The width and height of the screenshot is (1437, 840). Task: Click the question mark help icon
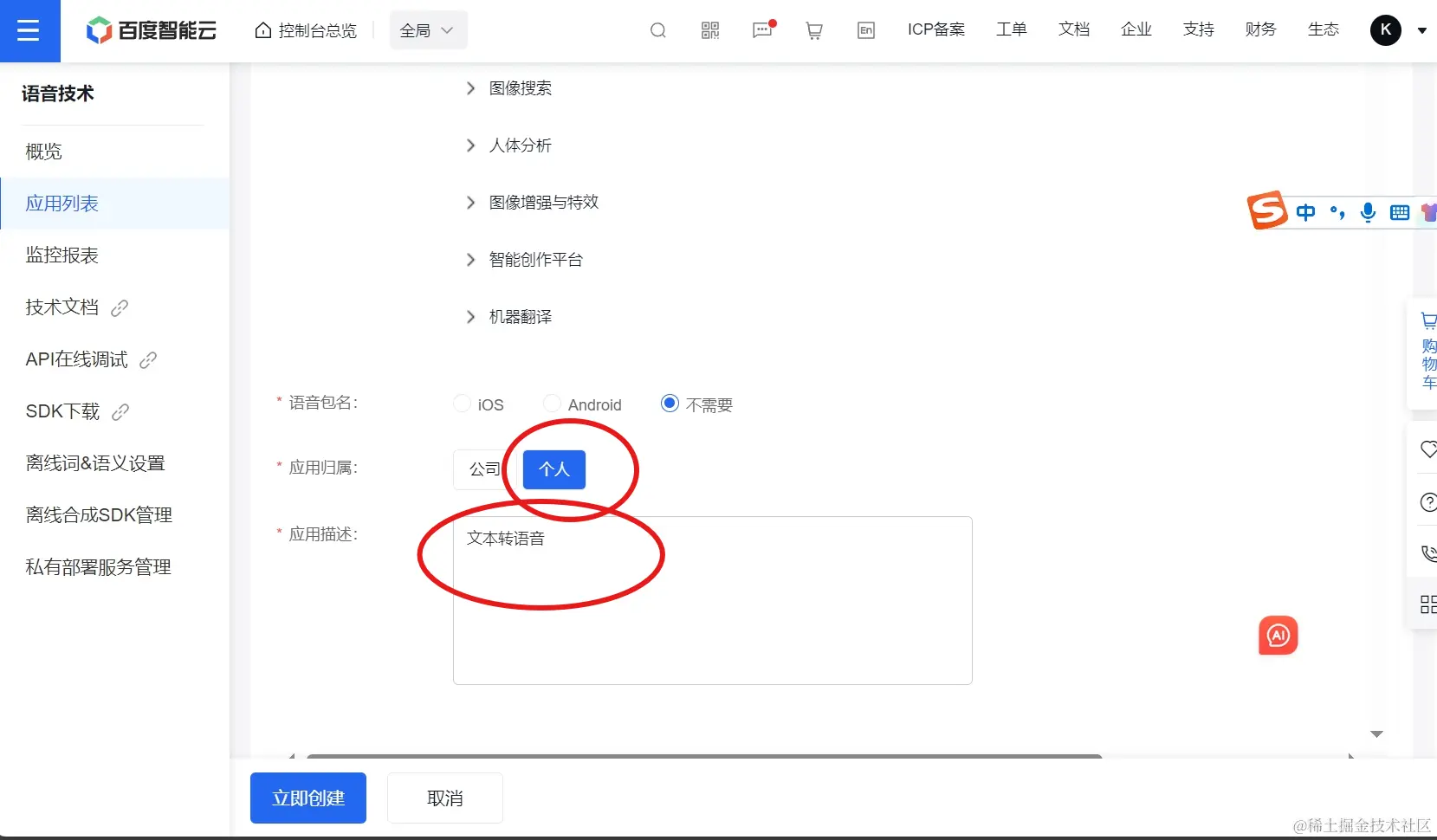pos(1428,501)
